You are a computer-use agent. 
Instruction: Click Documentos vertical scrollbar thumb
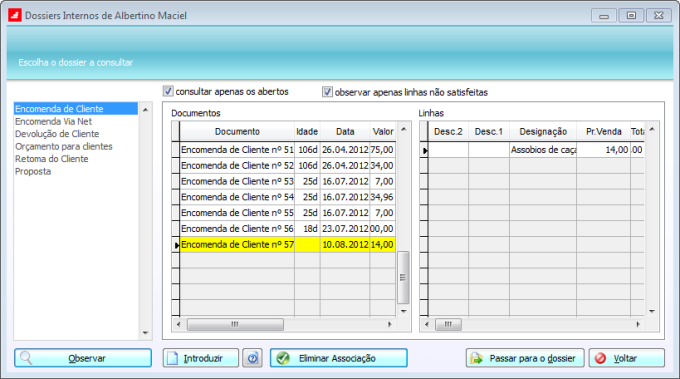click(403, 278)
